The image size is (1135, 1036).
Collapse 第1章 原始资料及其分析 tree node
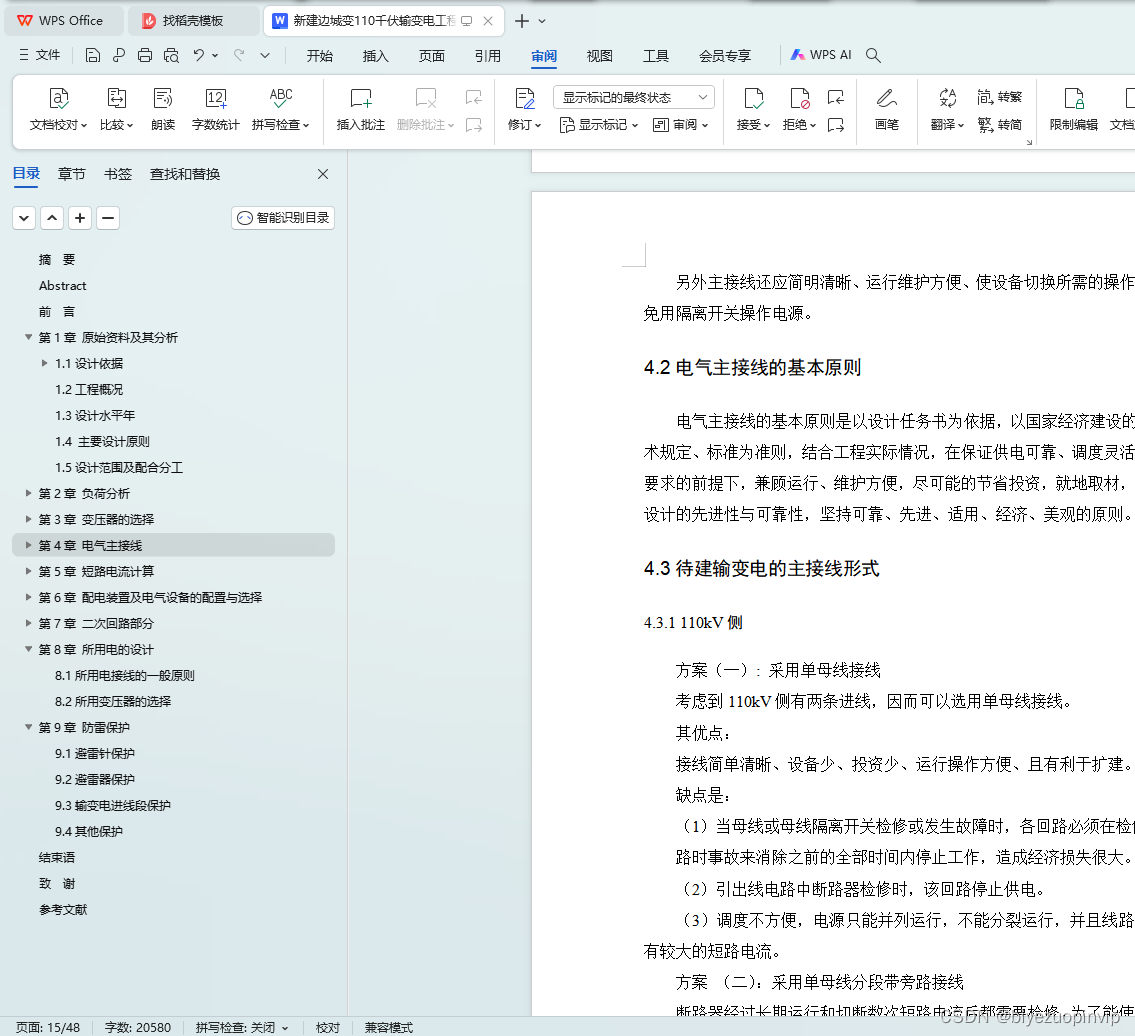click(28, 337)
